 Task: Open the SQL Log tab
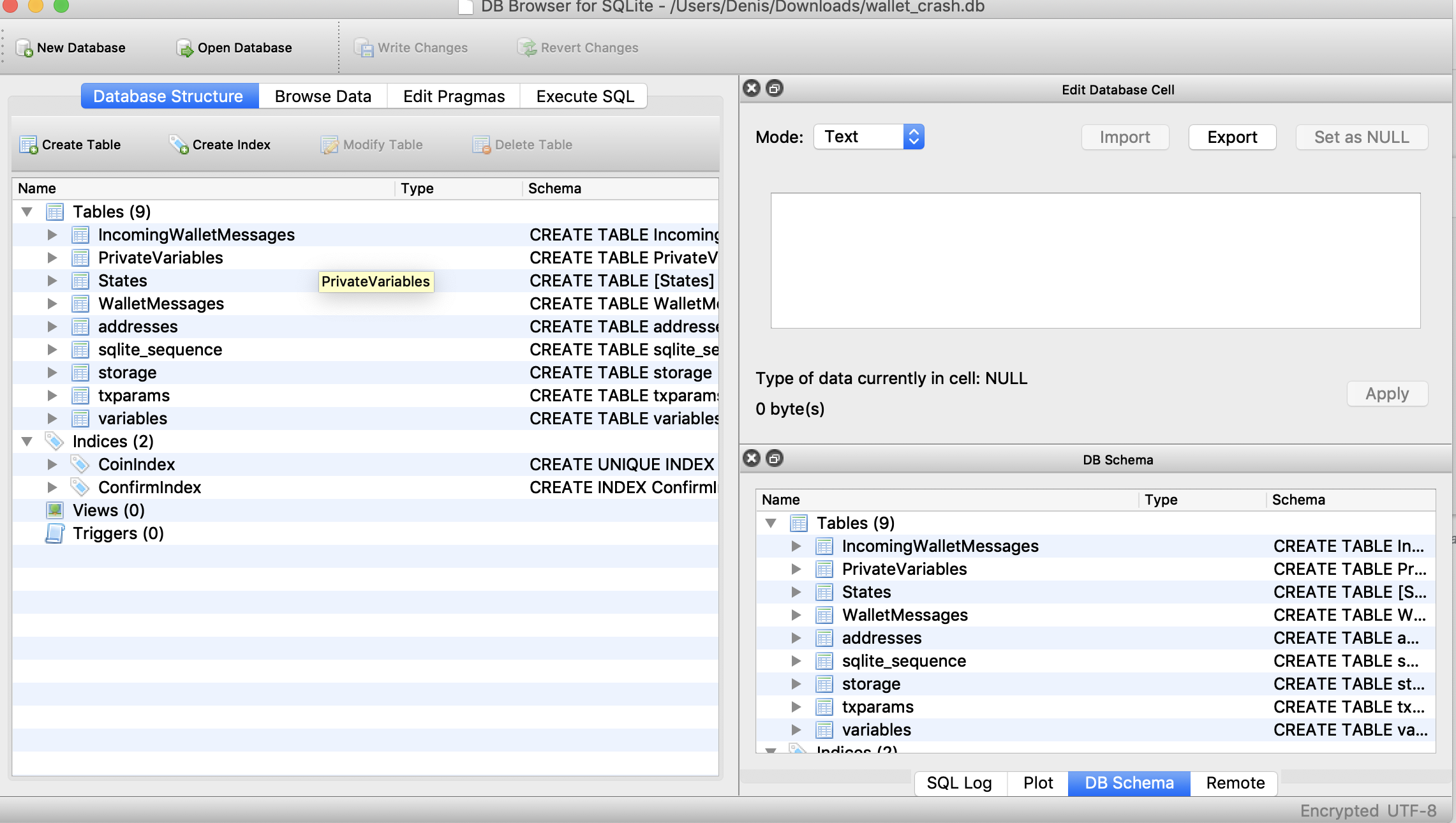click(960, 783)
